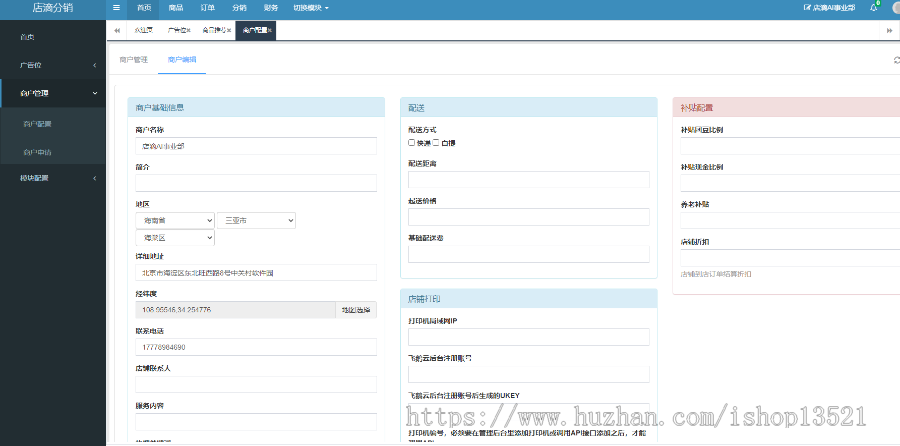Open the province dropdown 海南省
Image resolution: width=900 pixels, height=446 pixels.
click(175, 220)
